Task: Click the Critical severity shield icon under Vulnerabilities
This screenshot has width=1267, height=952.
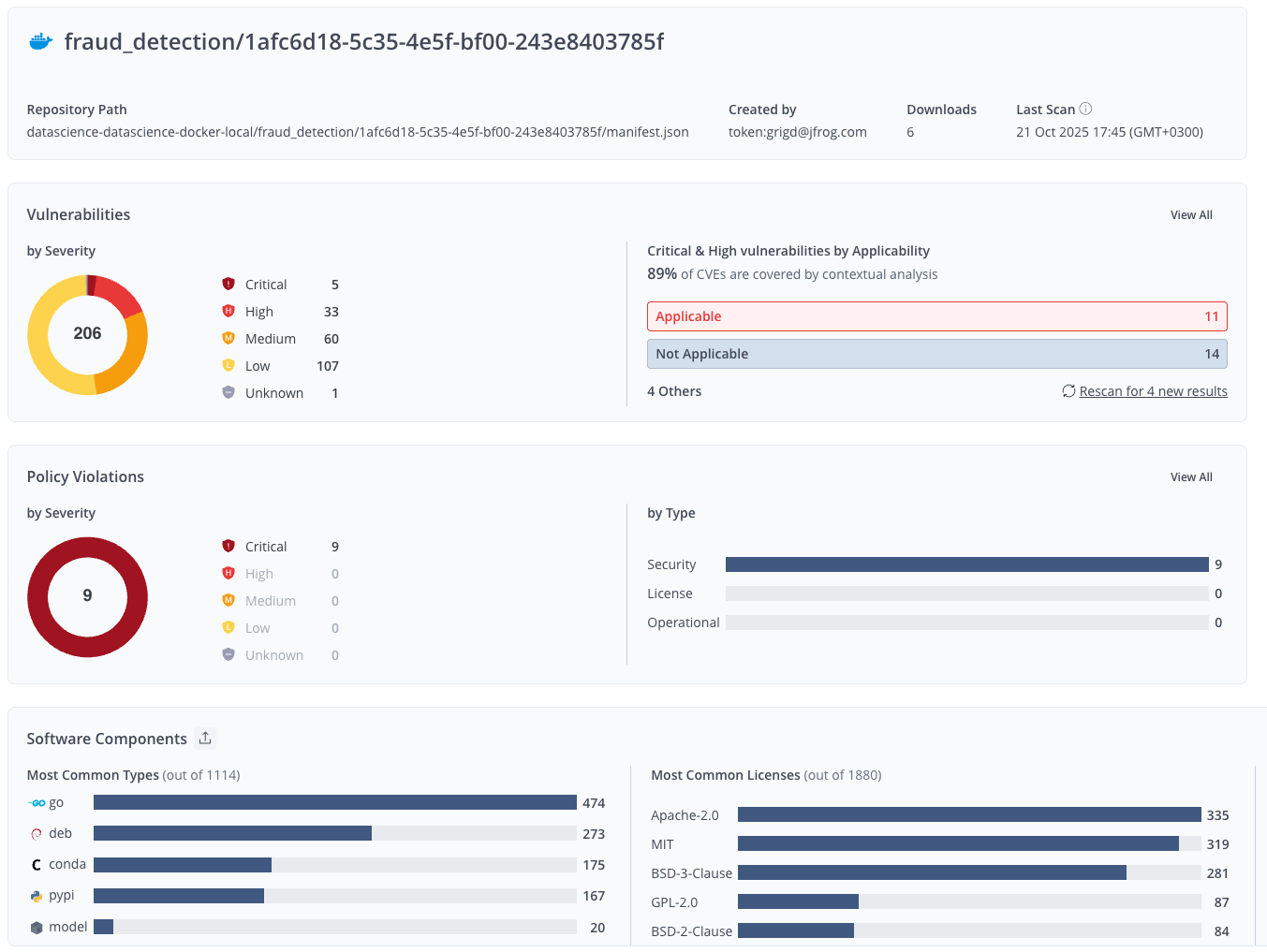Action: (228, 284)
